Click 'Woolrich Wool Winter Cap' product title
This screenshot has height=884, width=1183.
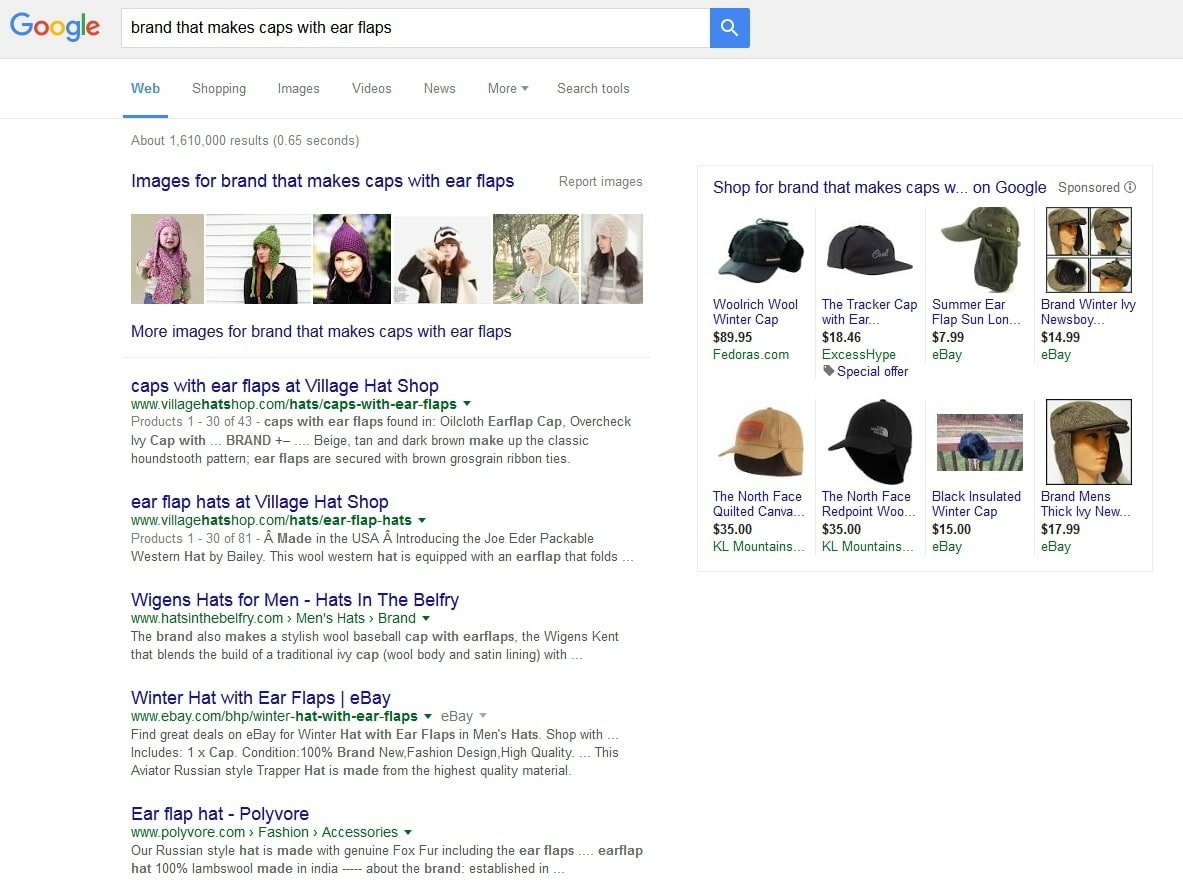[x=755, y=312]
